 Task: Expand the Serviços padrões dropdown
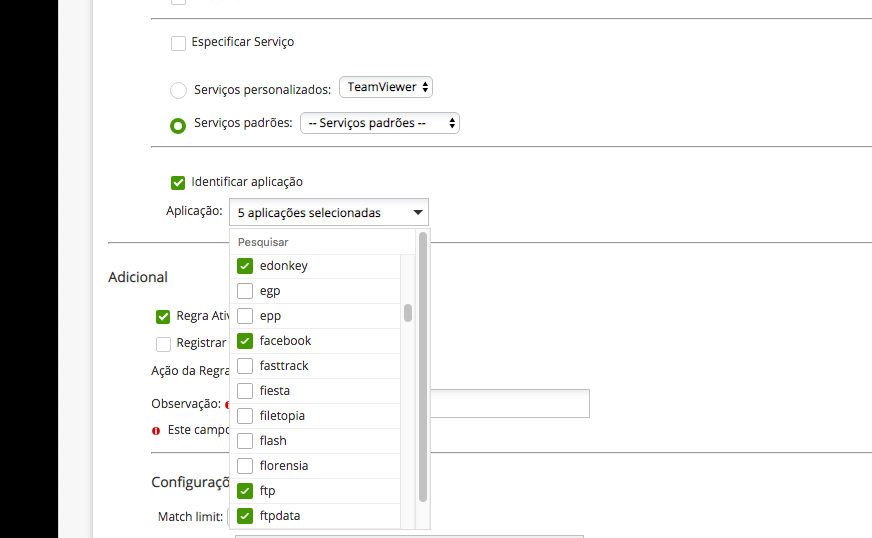tap(379, 123)
